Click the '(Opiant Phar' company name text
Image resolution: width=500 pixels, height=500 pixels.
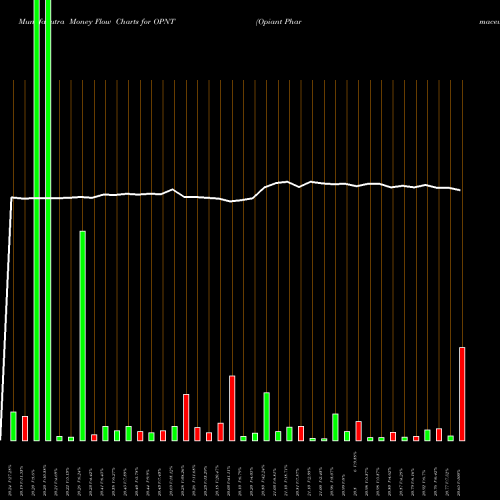coord(279,22)
